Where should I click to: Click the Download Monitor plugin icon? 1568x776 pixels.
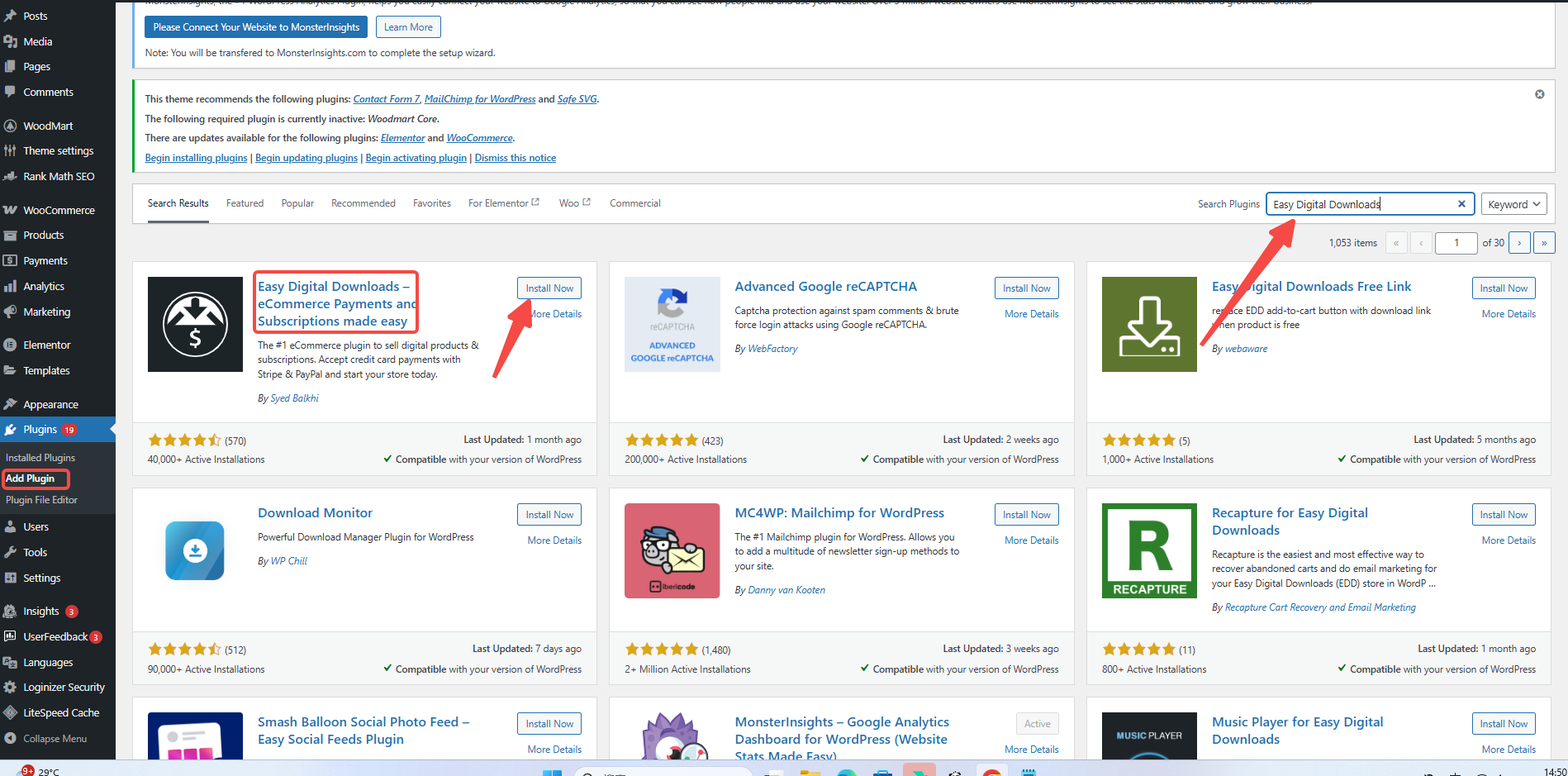click(x=195, y=550)
